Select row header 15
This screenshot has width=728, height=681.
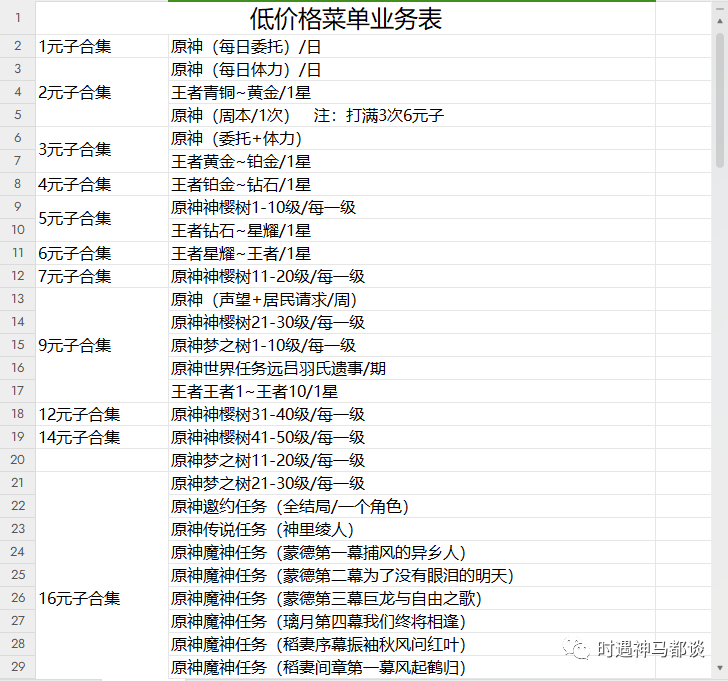pyautogui.click(x=18, y=345)
